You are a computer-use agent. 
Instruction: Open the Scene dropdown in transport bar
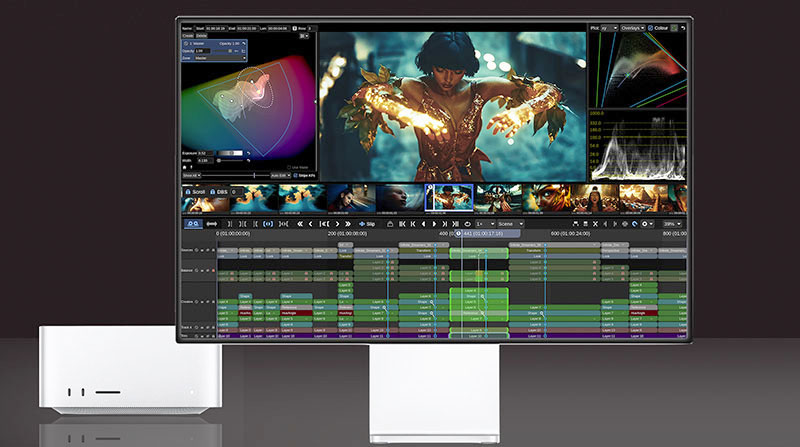pos(510,224)
